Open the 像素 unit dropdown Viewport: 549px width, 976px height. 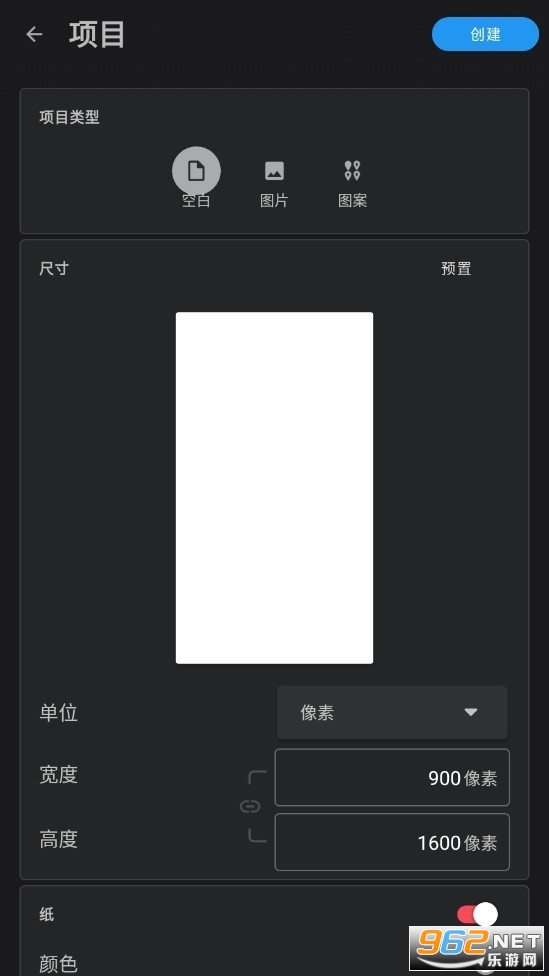[392, 713]
